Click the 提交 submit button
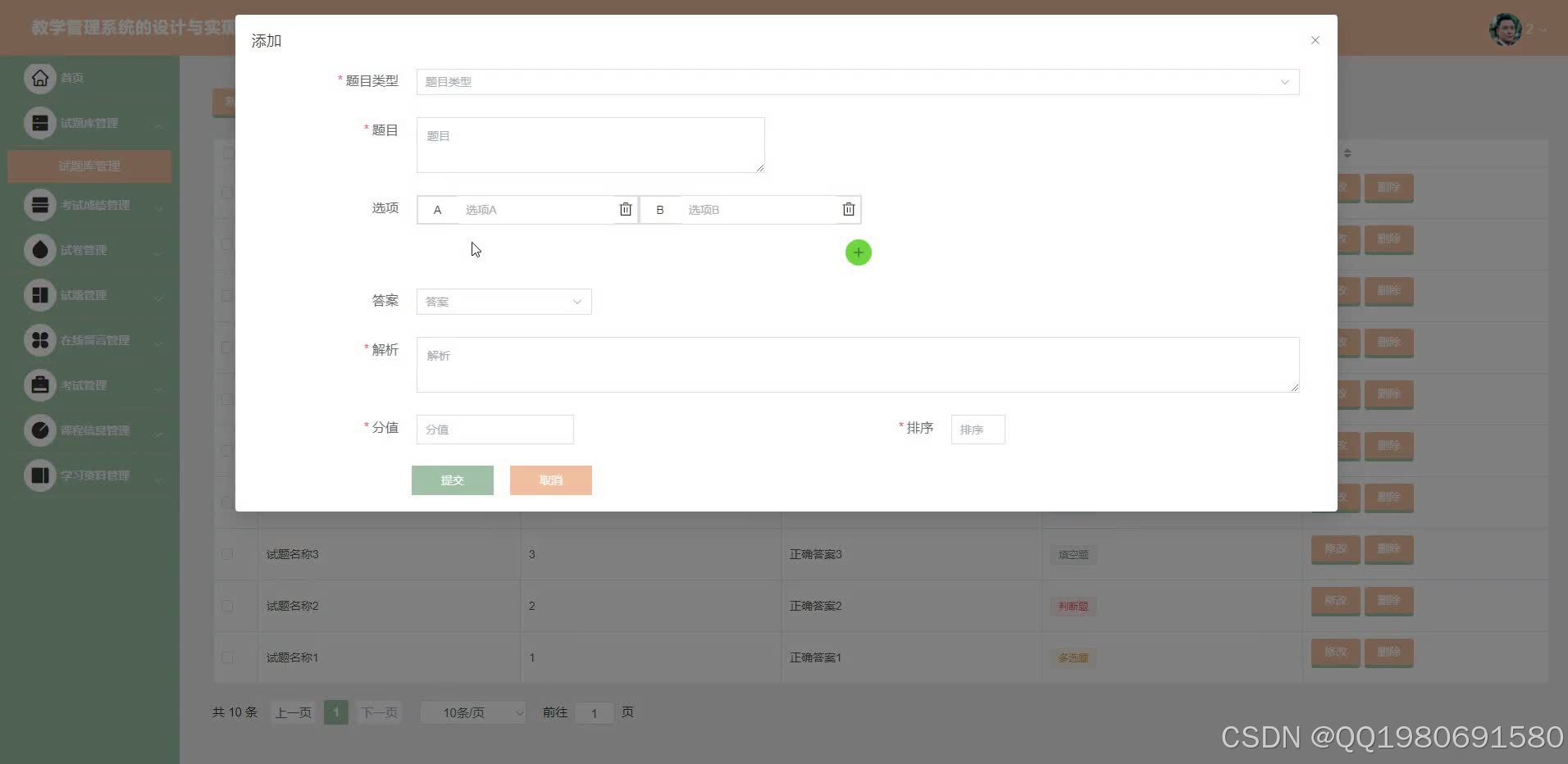Viewport: 1568px width, 764px height. point(452,480)
